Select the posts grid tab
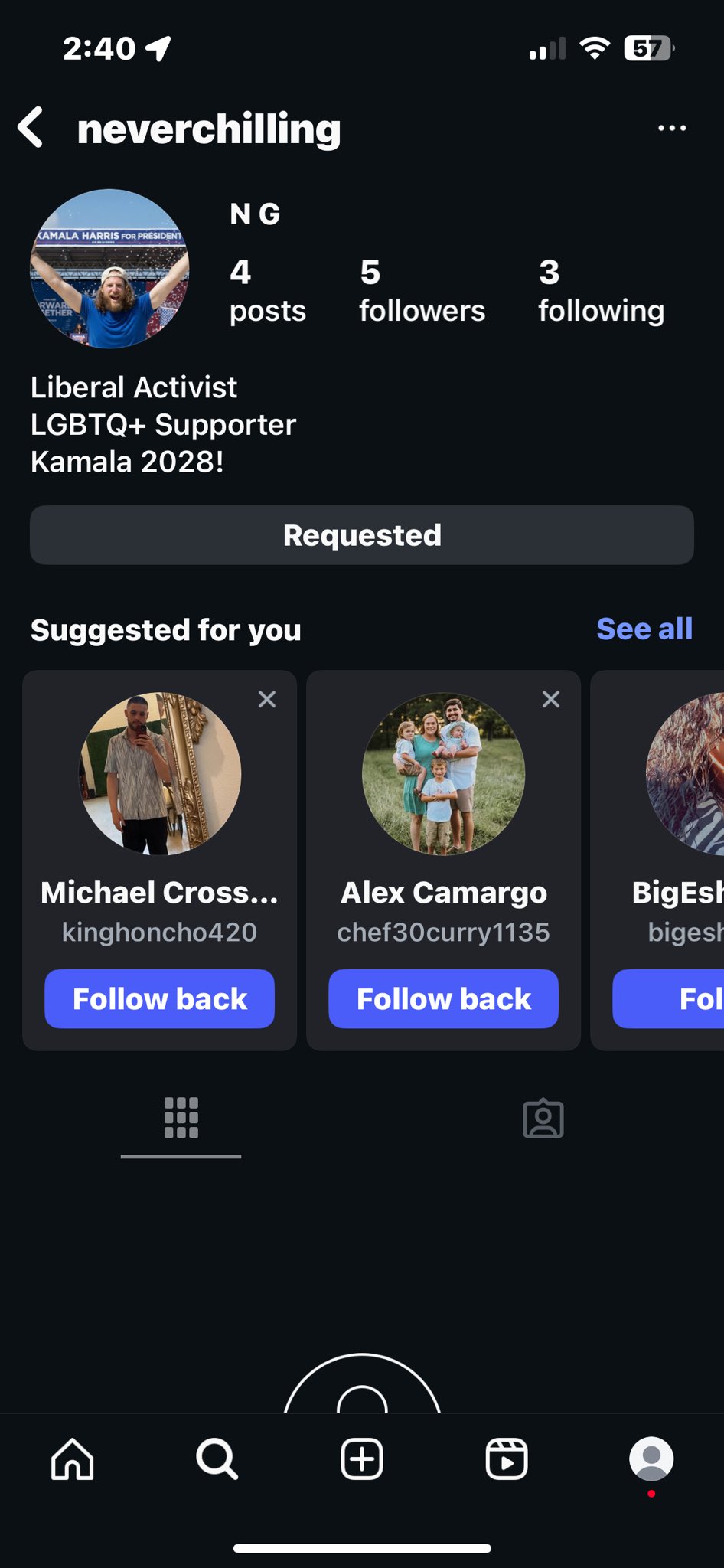Image resolution: width=724 pixels, height=1568 pixels. [x=181, y=1119]
